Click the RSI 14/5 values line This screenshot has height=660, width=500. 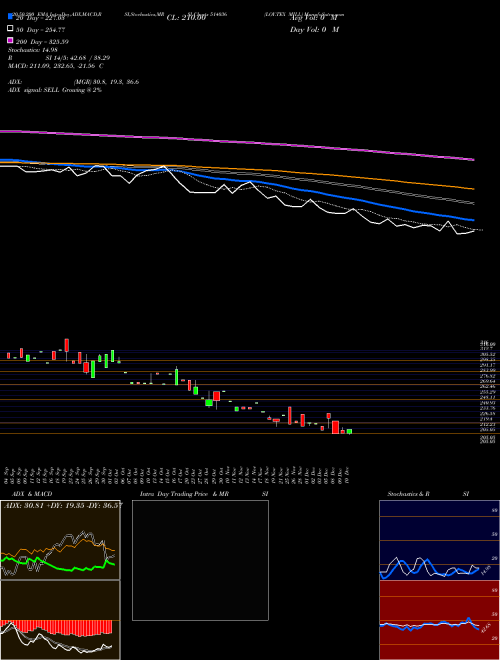(x=59, y=58)
